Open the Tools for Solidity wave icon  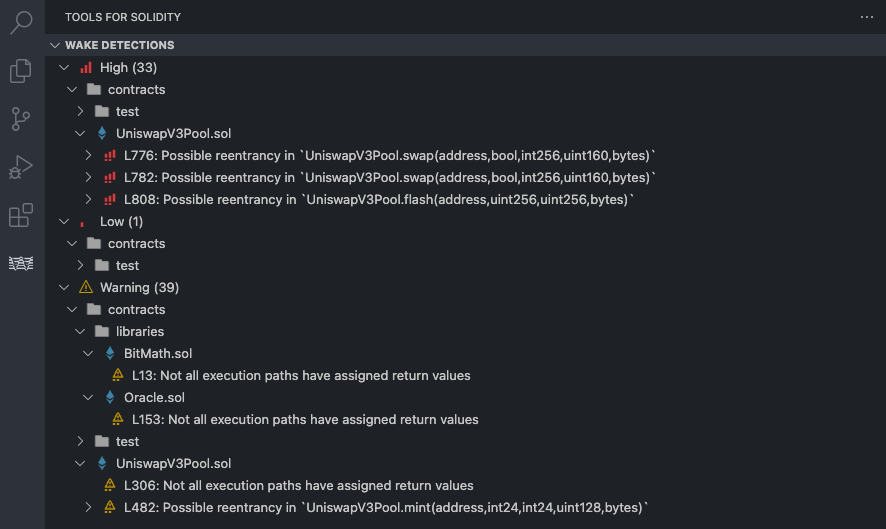21,263
